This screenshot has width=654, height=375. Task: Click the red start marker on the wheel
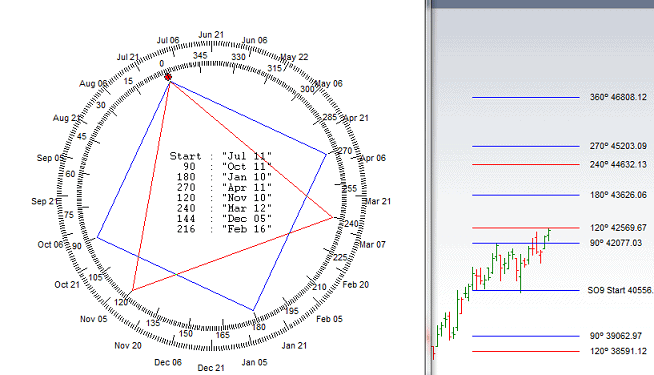[x=168, y=77]
